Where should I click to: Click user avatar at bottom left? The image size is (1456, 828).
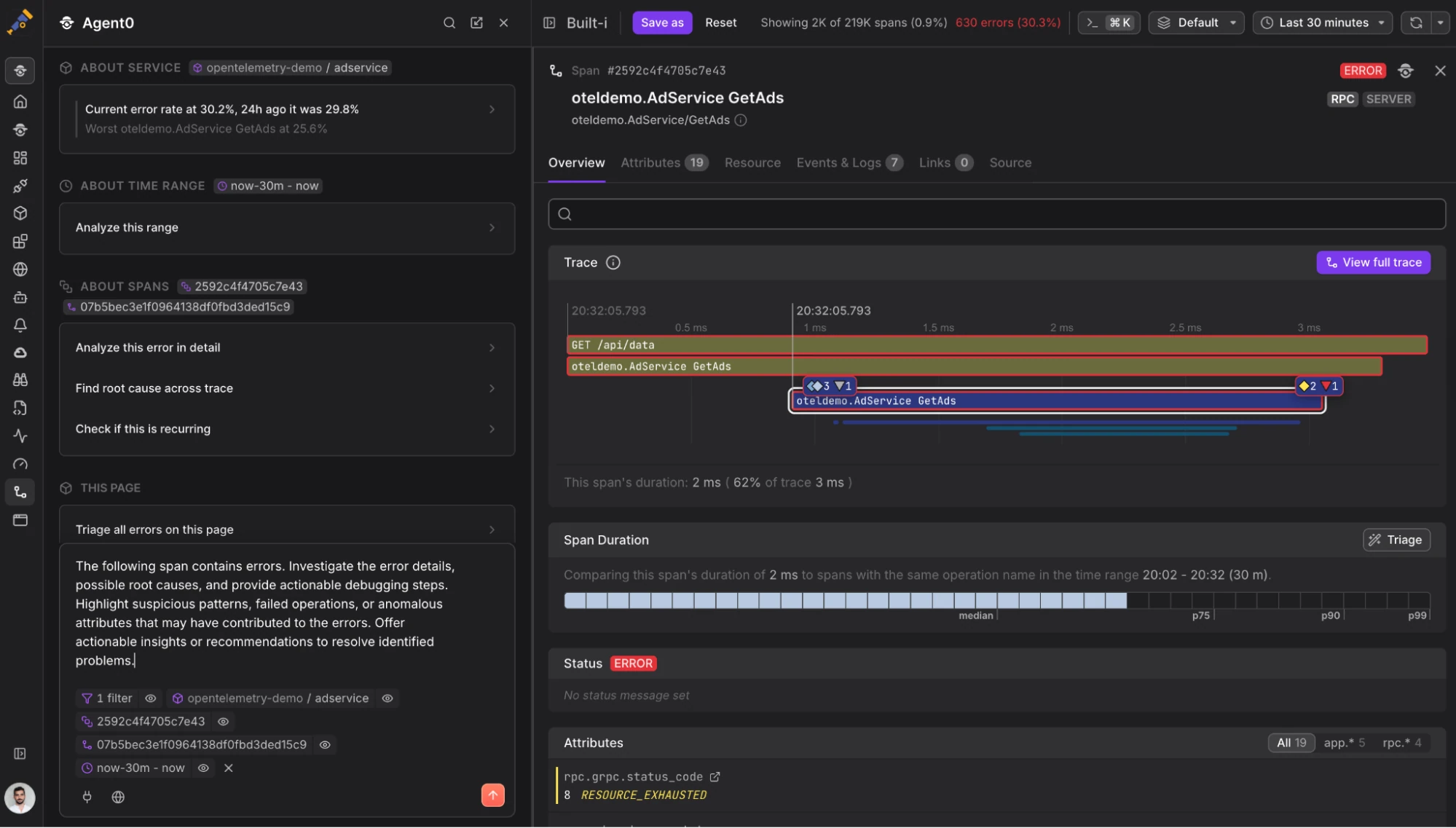[20, 798]
